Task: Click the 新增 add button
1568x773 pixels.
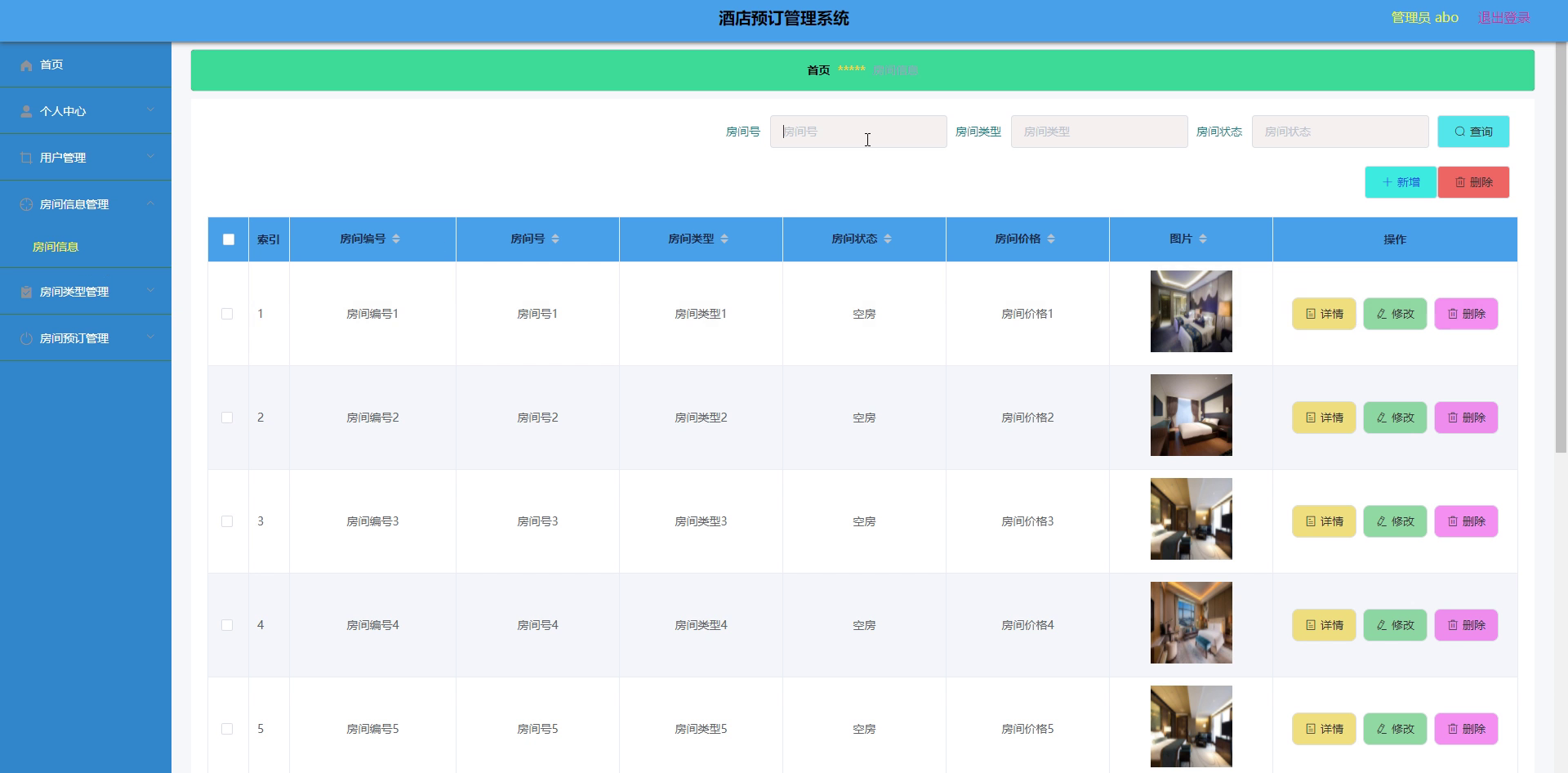Action: pos(1401,182)
